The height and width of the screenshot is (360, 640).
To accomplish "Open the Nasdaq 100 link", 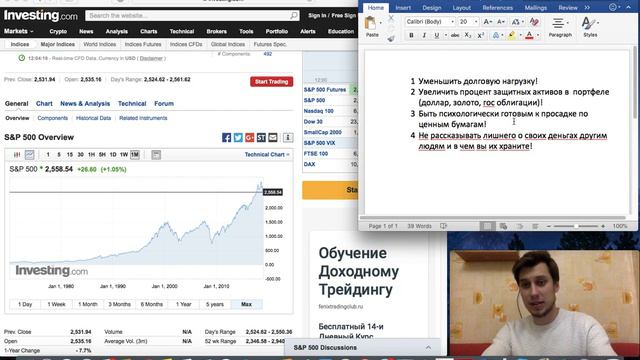I will click(318, 111).
